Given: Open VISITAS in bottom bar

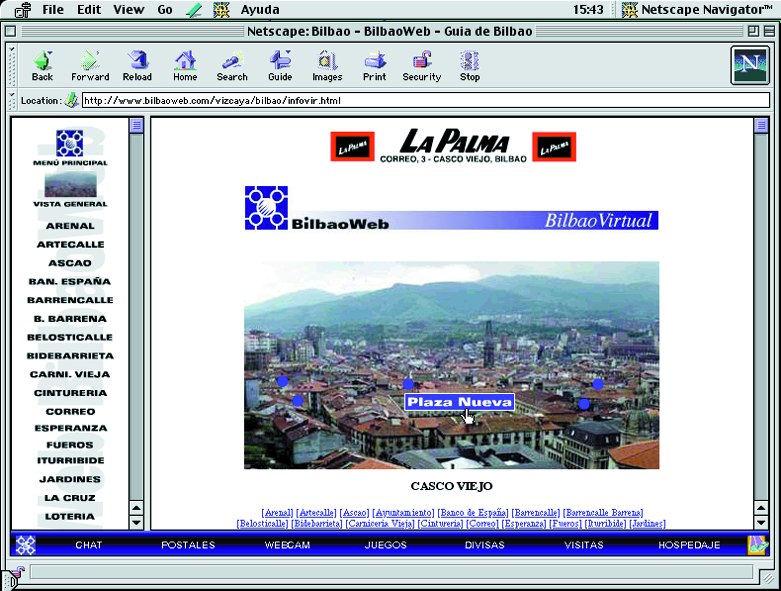Looking at the screenshot, I should tap(584, 545).
